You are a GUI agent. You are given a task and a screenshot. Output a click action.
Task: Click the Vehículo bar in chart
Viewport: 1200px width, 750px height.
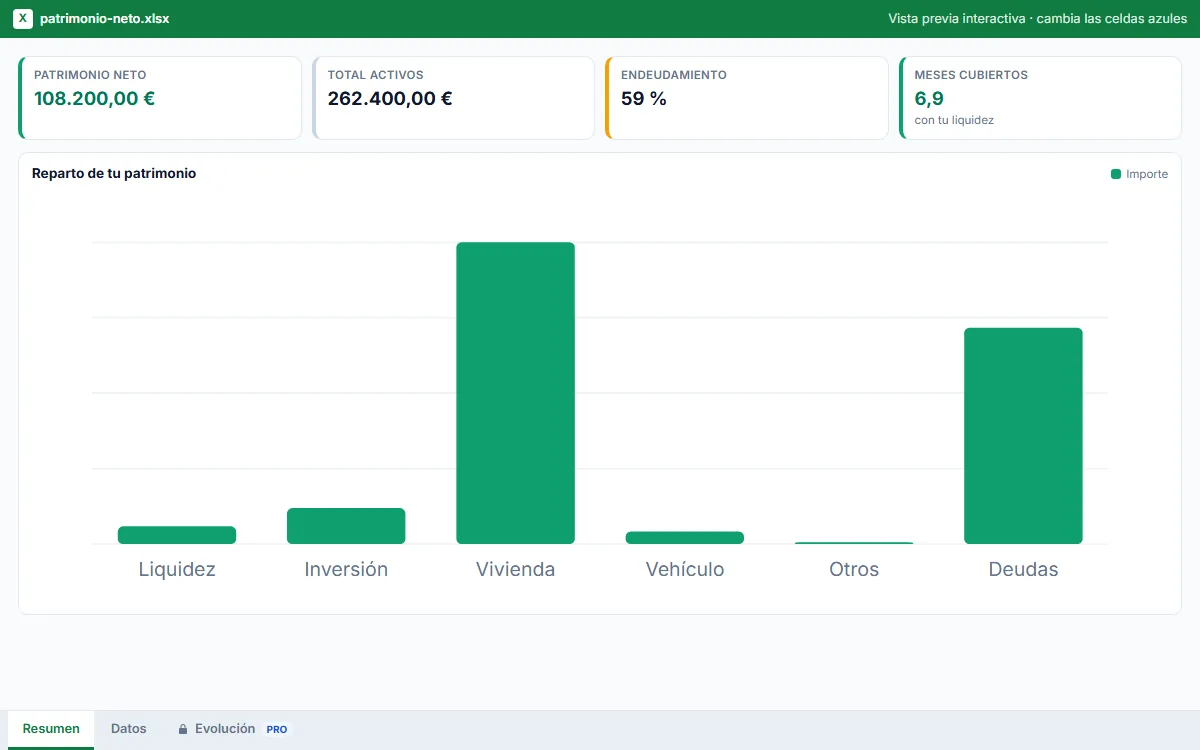pyautogui.click(x=685, y=538)
